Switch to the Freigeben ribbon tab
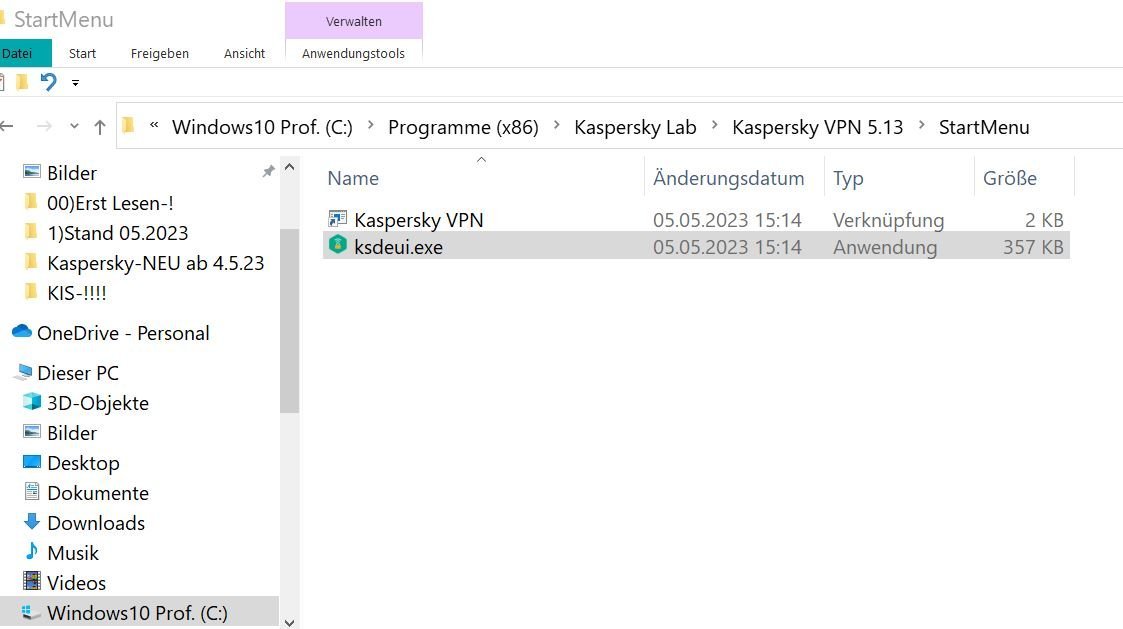Image resolution: width=1123 pixels, height=629 pixels. 160,54
